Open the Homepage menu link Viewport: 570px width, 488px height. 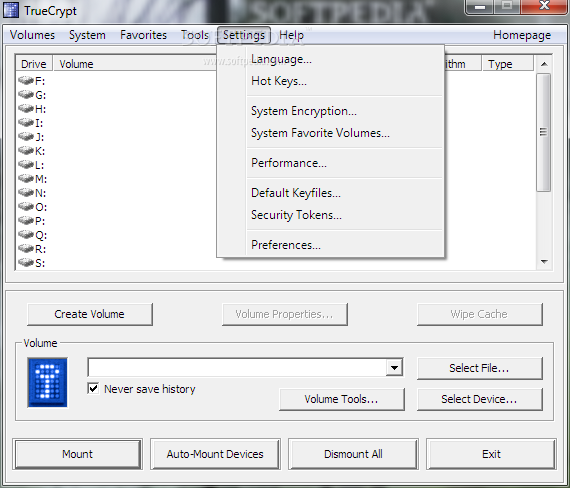click(x=522, y=35)
